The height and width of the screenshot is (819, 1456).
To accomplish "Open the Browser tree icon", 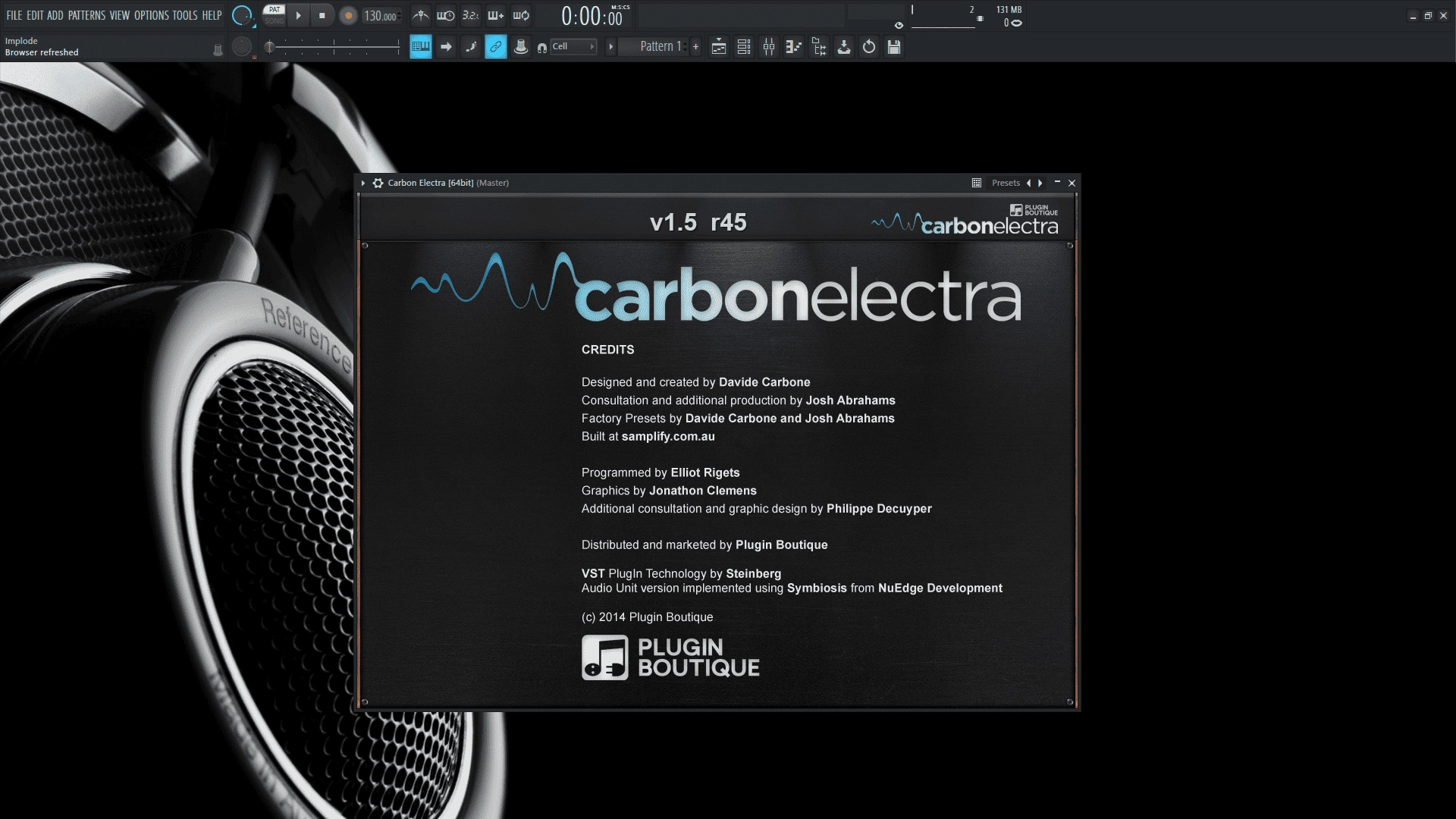I will [x=819, y=47].
